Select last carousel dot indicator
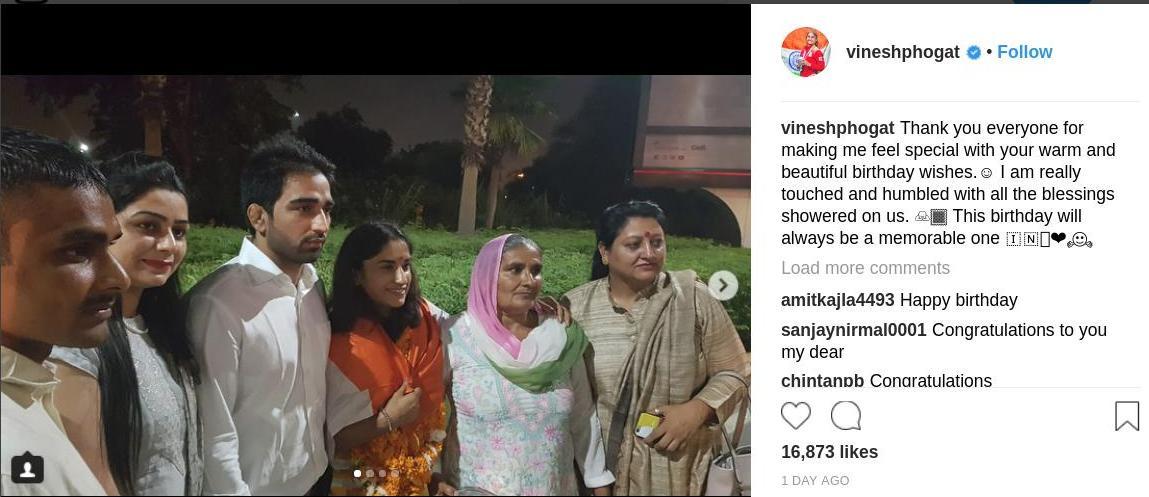The width and height of the screenshot is (1149, 497). 395,474
